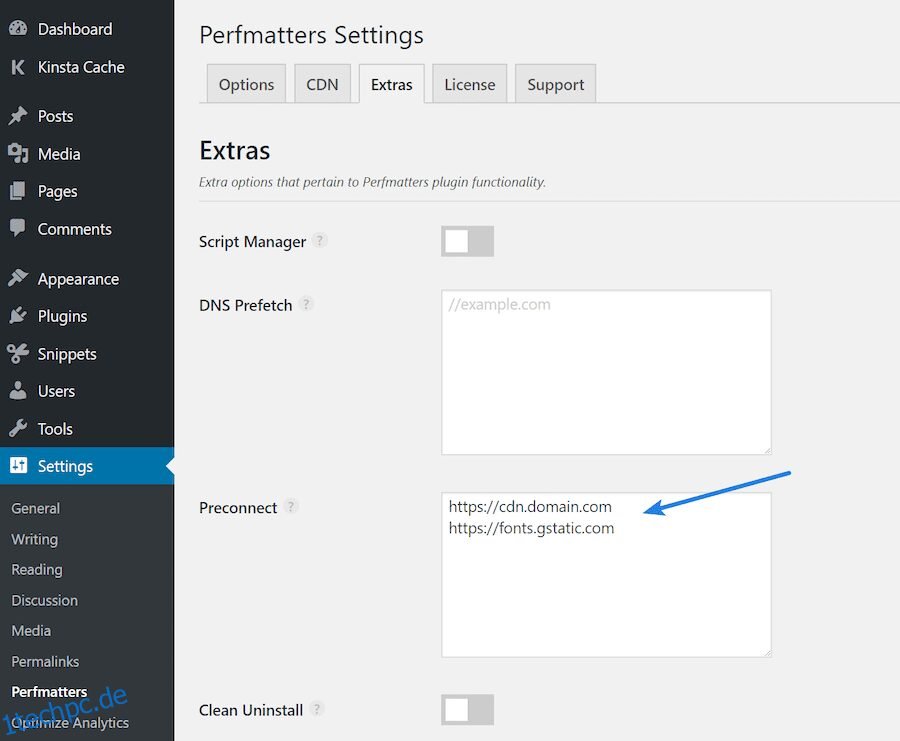Click inside the DNS Prefetch text area

click(606, 372)
